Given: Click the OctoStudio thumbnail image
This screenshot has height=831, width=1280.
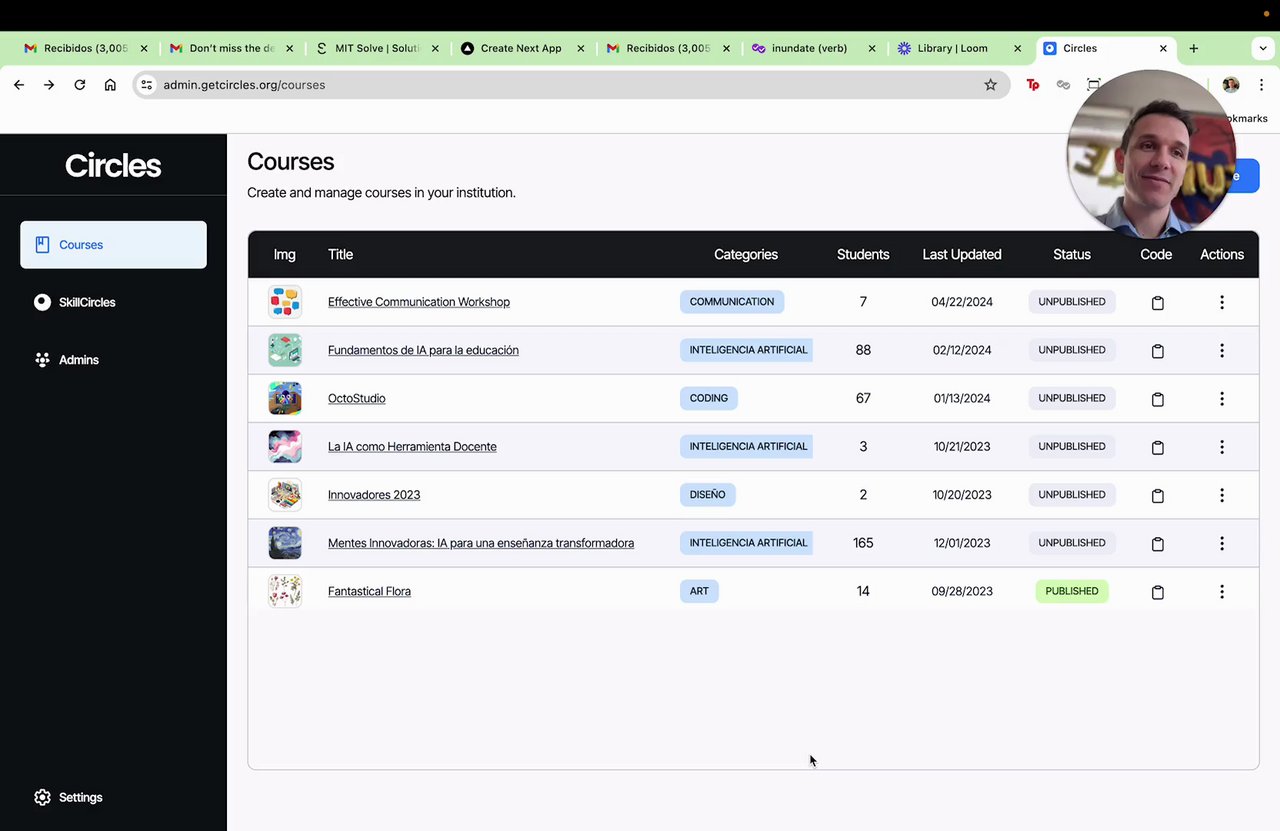Looking at the screenshot, I should point(285,398).
